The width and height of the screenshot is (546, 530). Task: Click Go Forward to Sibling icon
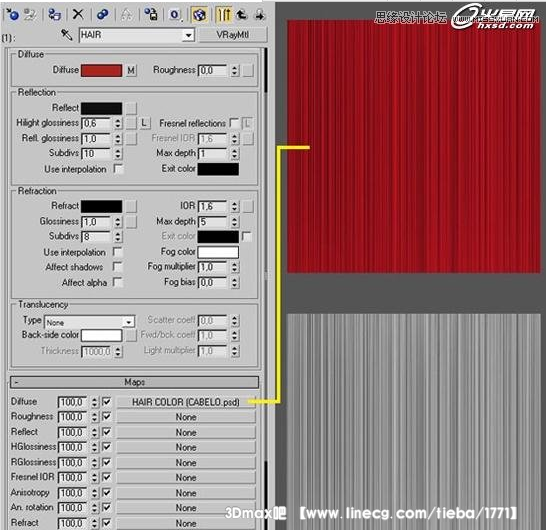point(259,15)
